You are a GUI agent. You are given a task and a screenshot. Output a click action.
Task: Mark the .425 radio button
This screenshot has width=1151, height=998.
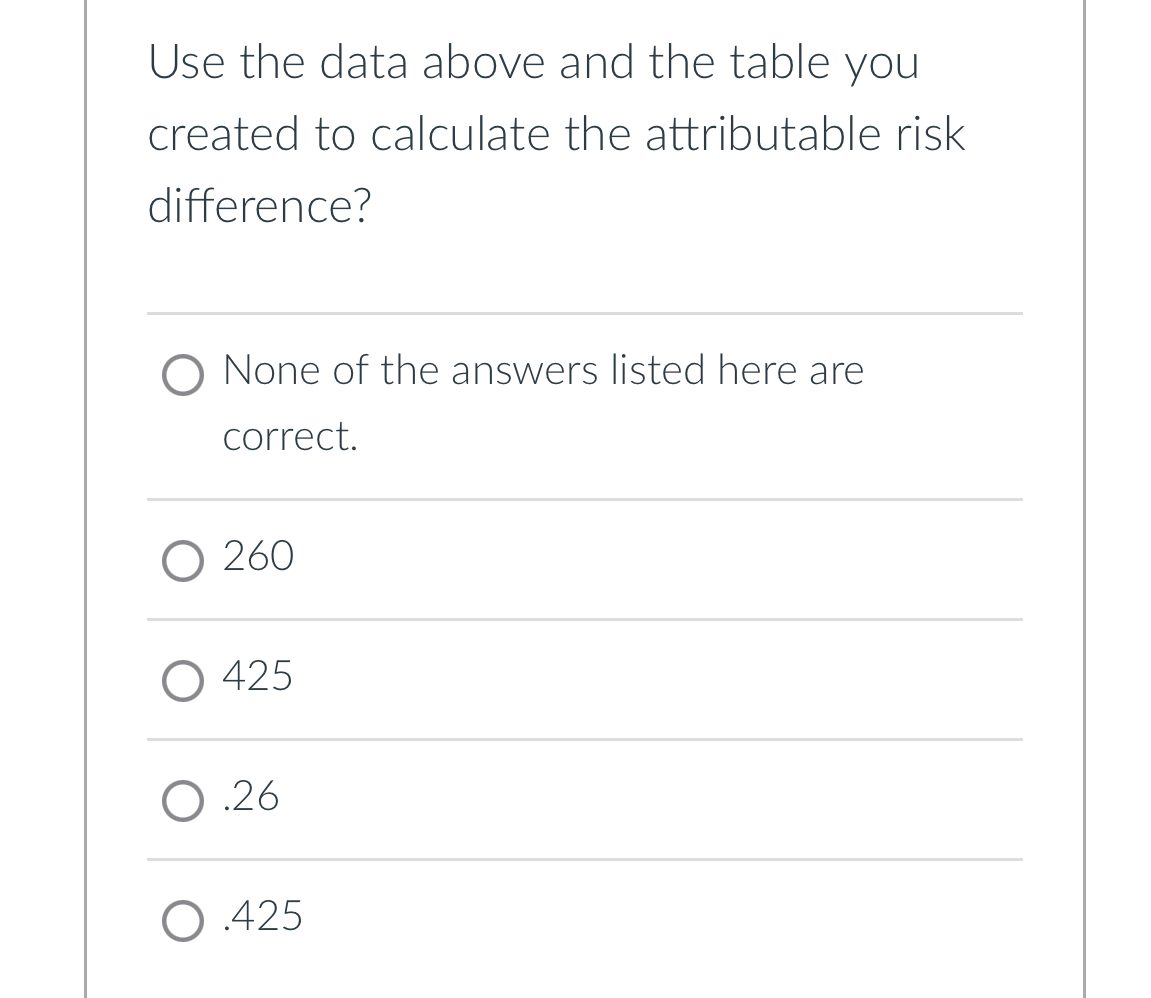click(181, 922)
